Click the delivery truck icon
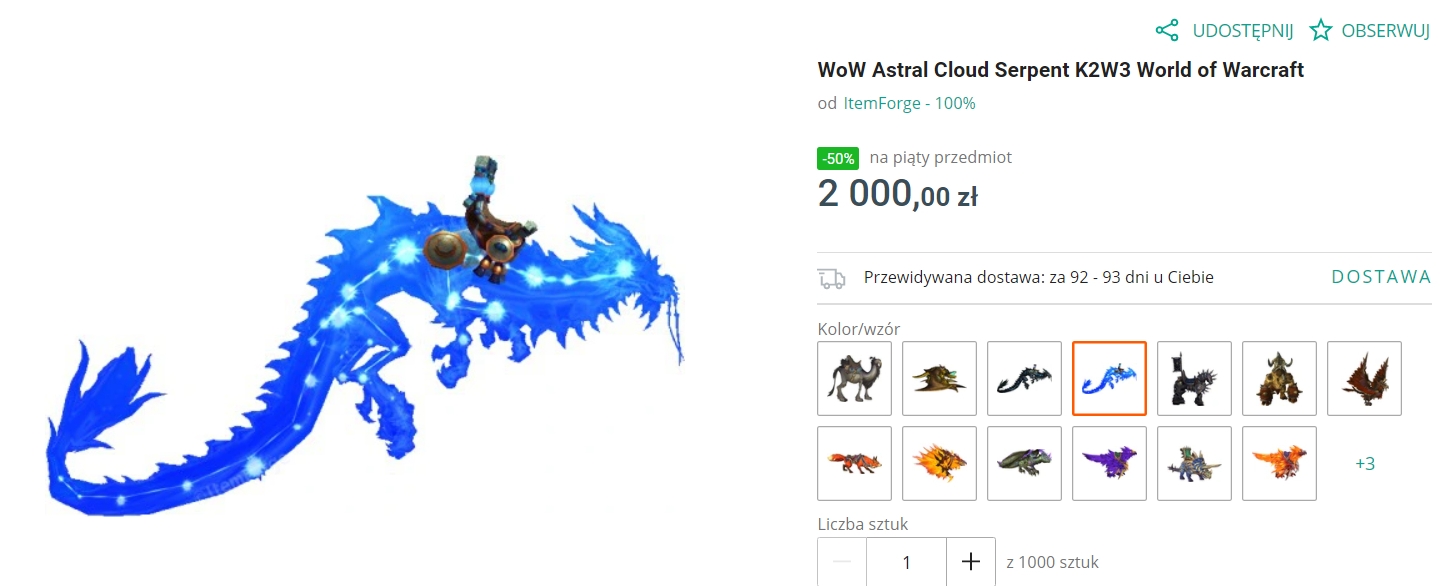The height and width of the screenshot is (586, 1454). 831,278
